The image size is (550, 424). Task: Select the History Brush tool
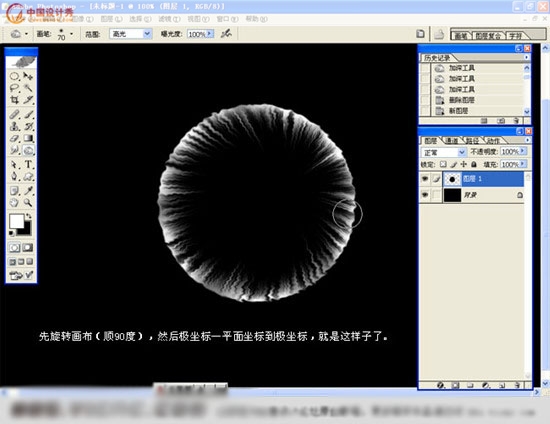(x=28, y=126)
